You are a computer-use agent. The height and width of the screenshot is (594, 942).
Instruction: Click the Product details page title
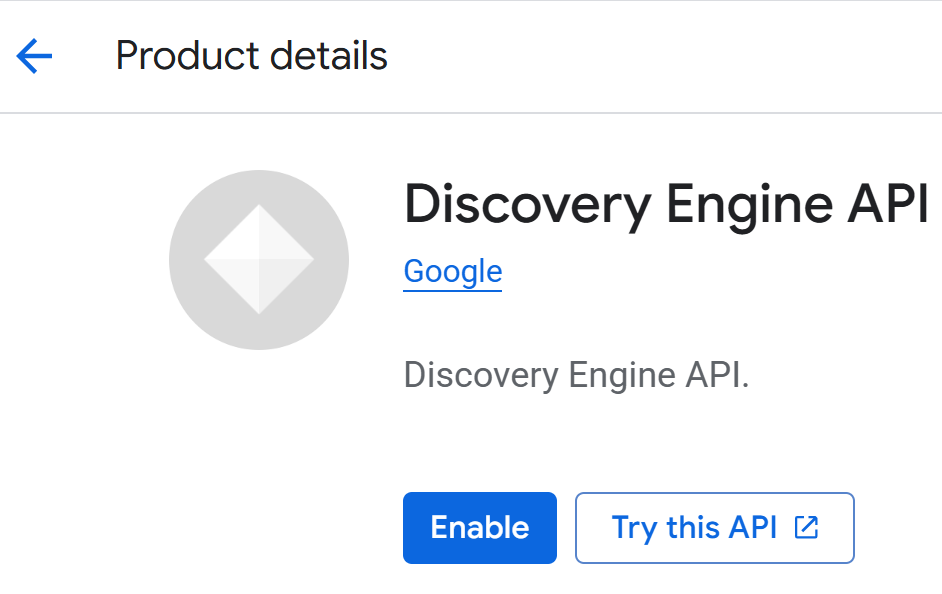(x=251, y=56)
